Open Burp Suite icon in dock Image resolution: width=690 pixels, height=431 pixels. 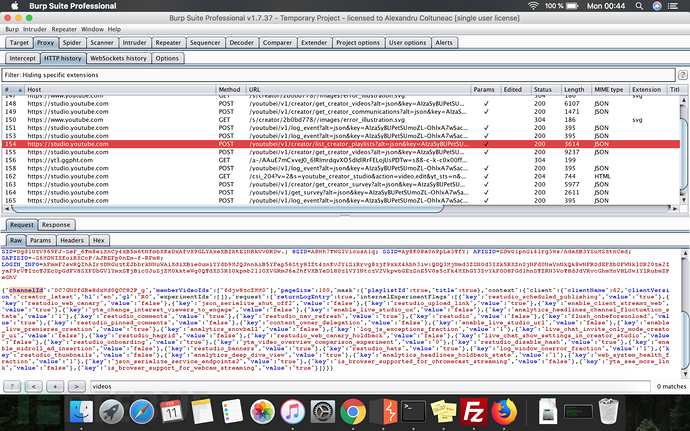coord(382,413)
